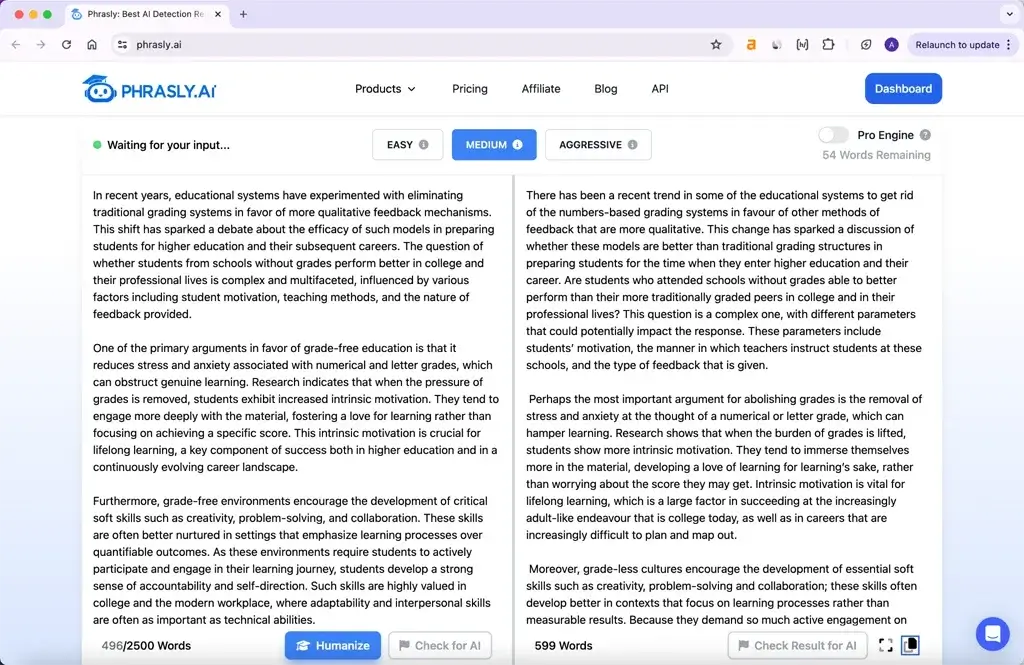This screenshot has width=1024, height=665.
Task: Click the Humanize button
Action: (x=332, y=645)
